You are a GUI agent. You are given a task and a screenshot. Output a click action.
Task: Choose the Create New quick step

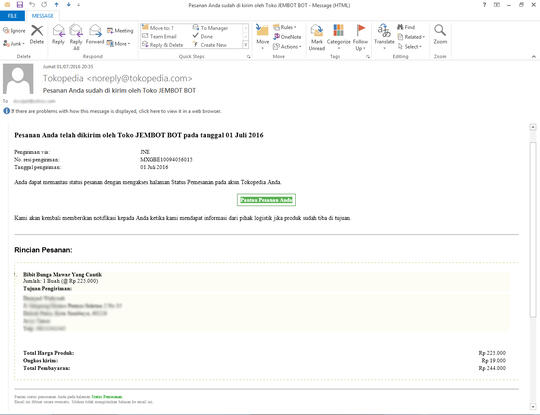210,45
